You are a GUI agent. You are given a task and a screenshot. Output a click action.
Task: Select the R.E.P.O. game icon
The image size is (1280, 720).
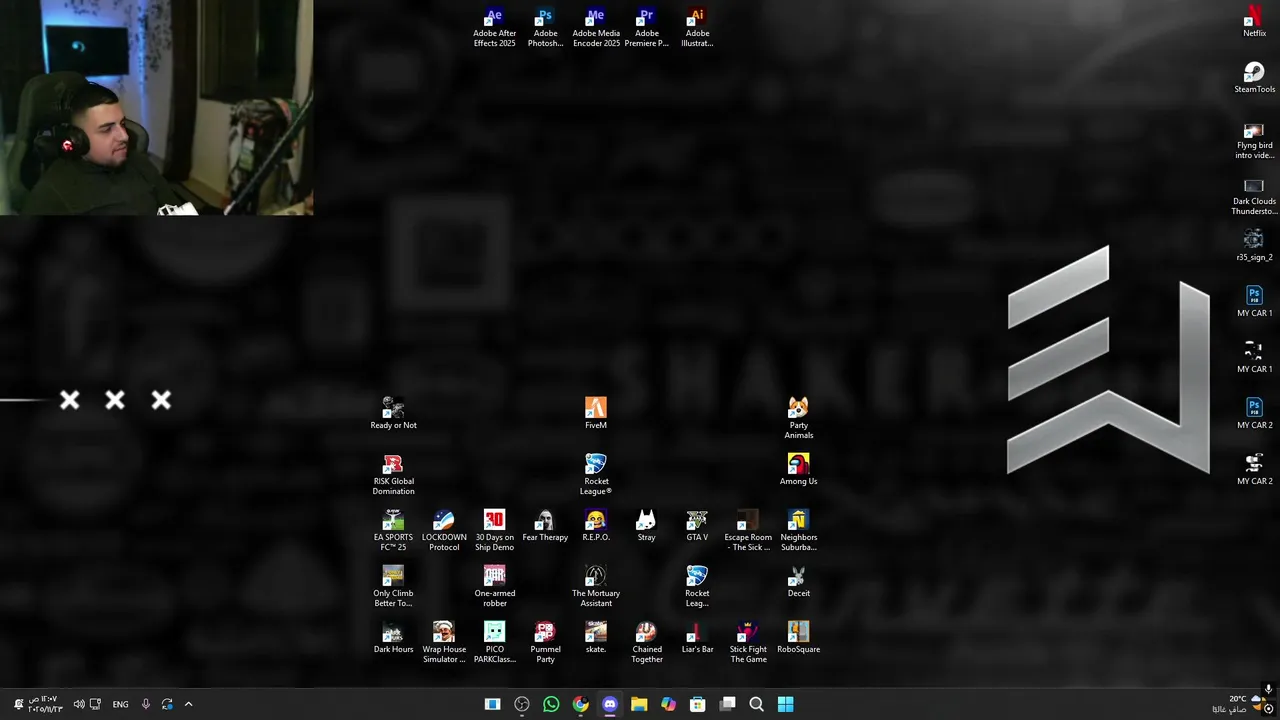click(x=596, y=526)
